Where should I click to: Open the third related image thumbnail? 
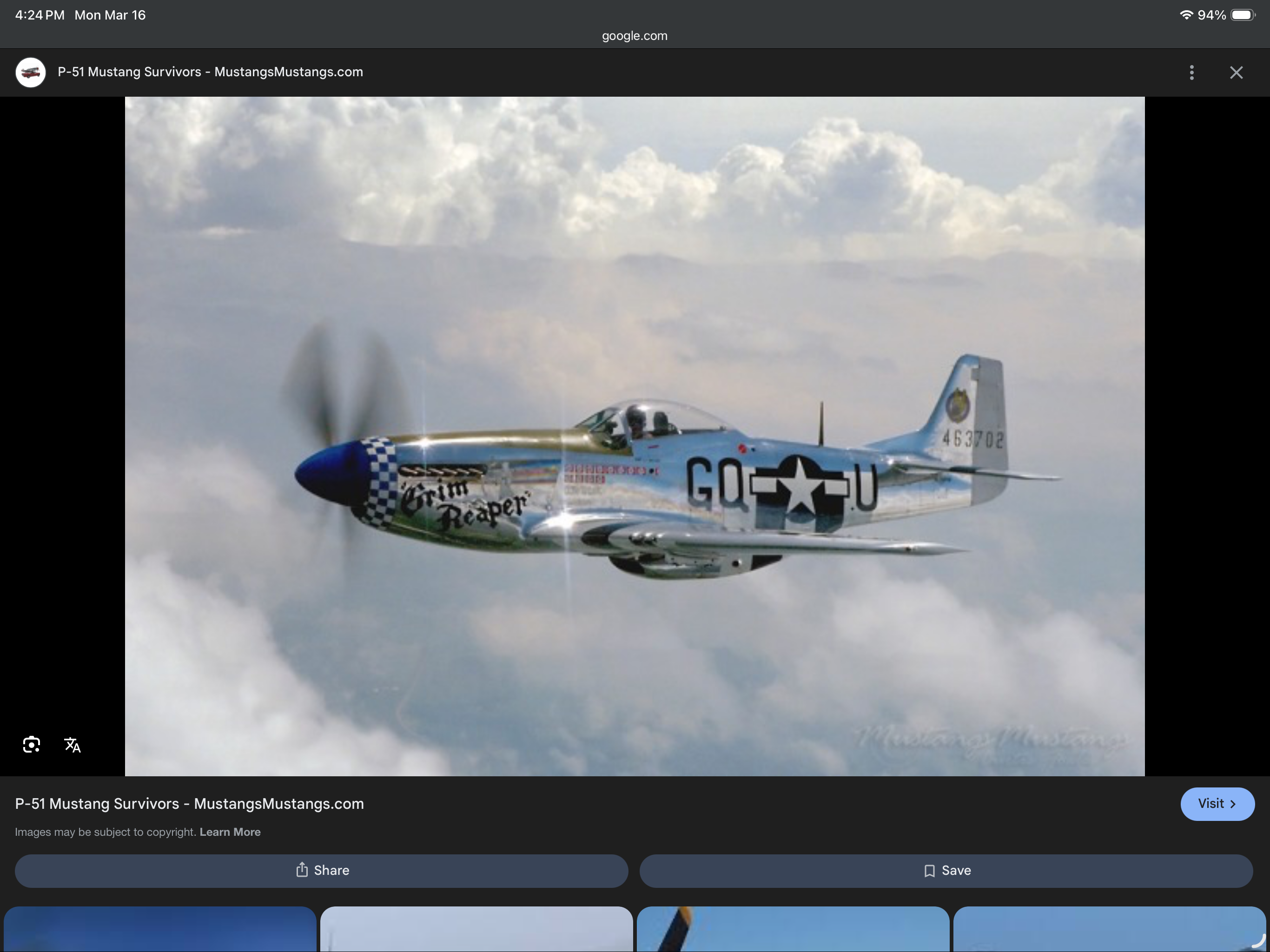pos(792,929)
